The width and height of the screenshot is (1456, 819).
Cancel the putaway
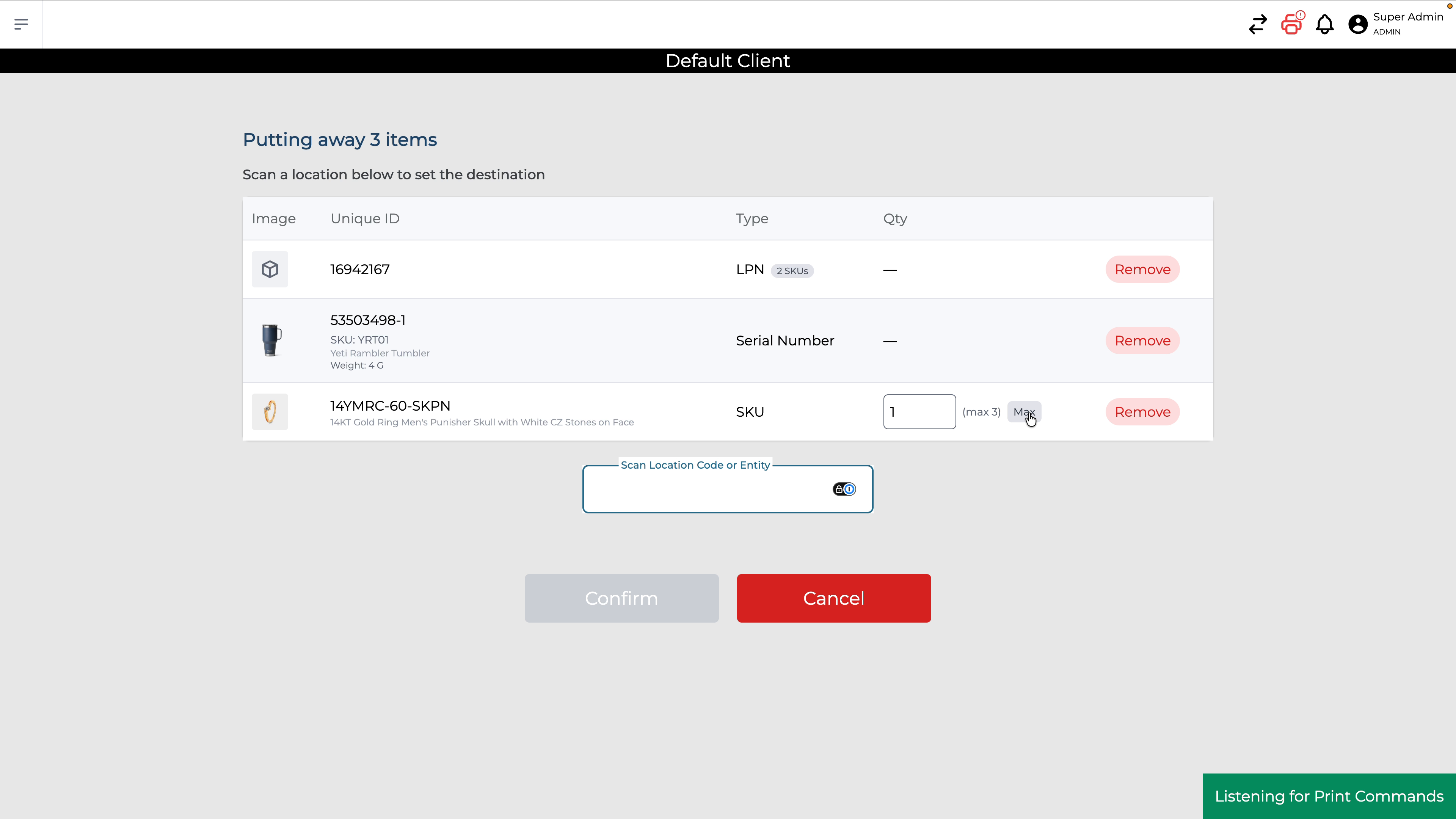click(x=834, y=598)
